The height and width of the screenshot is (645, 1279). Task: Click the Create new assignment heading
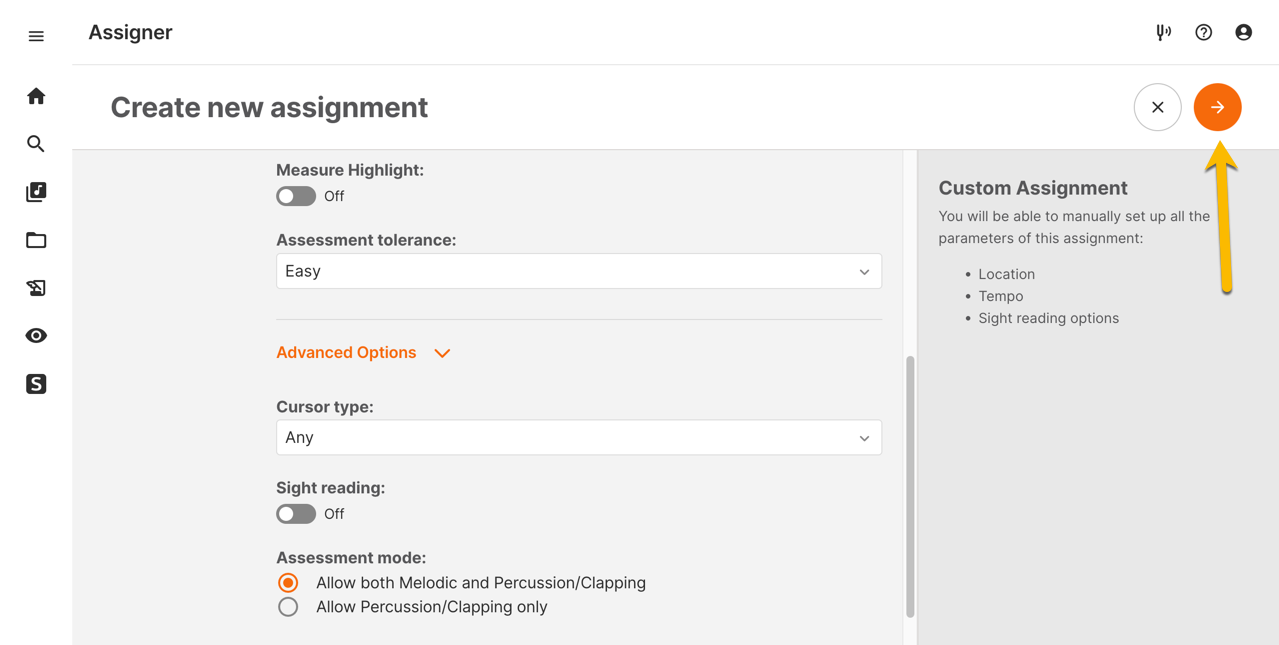(x=269, y=107)
